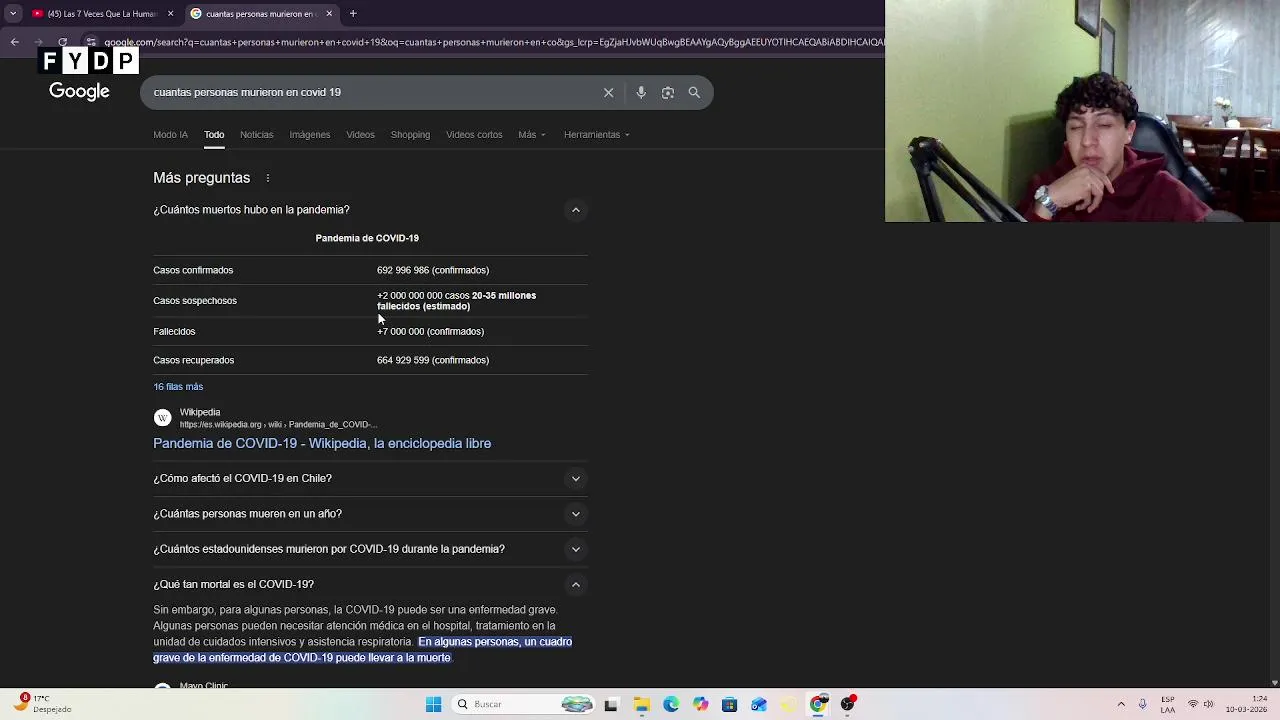
Task: Switch the ESP LAA keyboard language indicator
Action: tap(1168, 704)
